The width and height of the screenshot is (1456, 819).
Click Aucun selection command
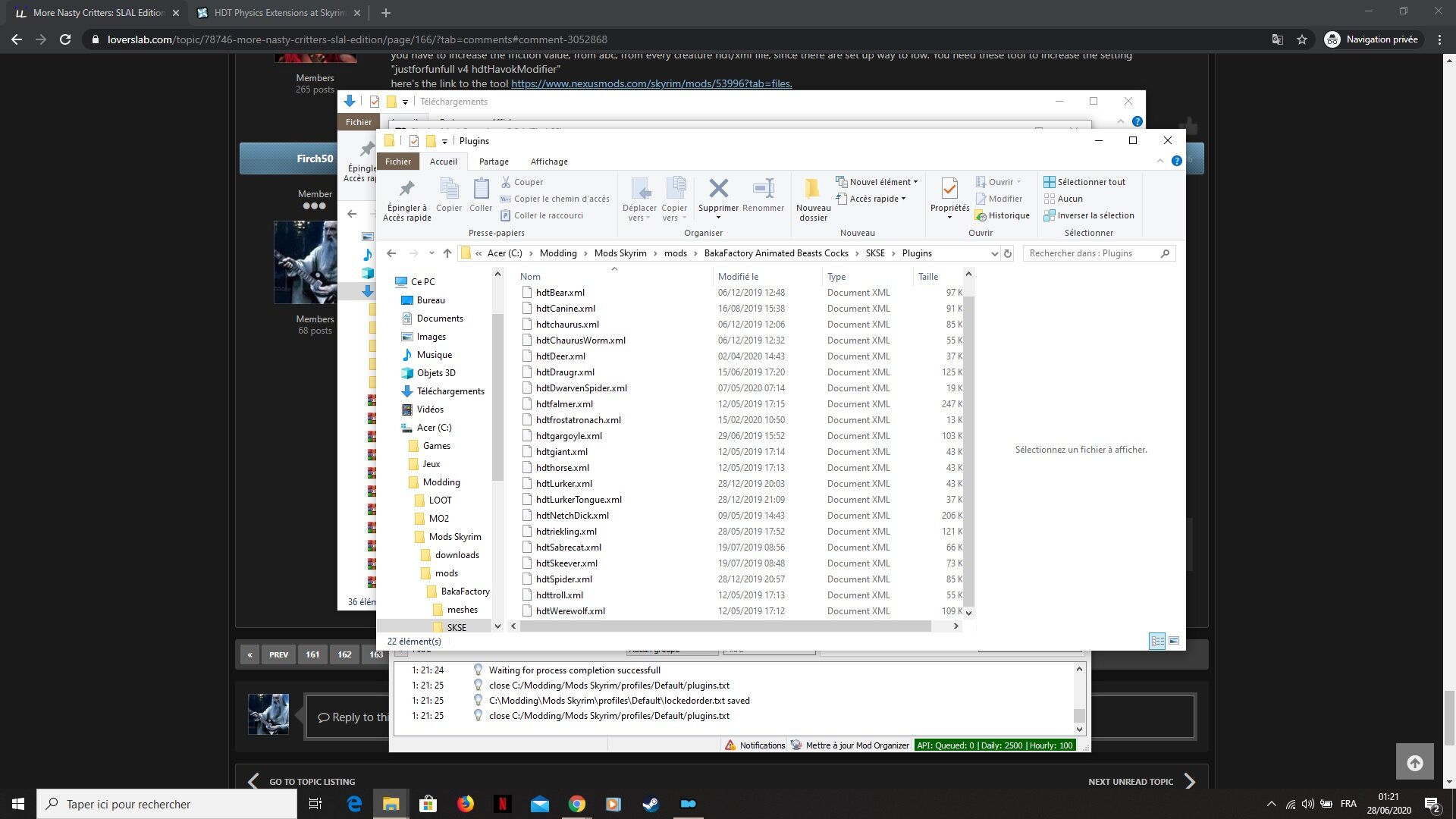pyautogui.click(x=1063, y=199)
